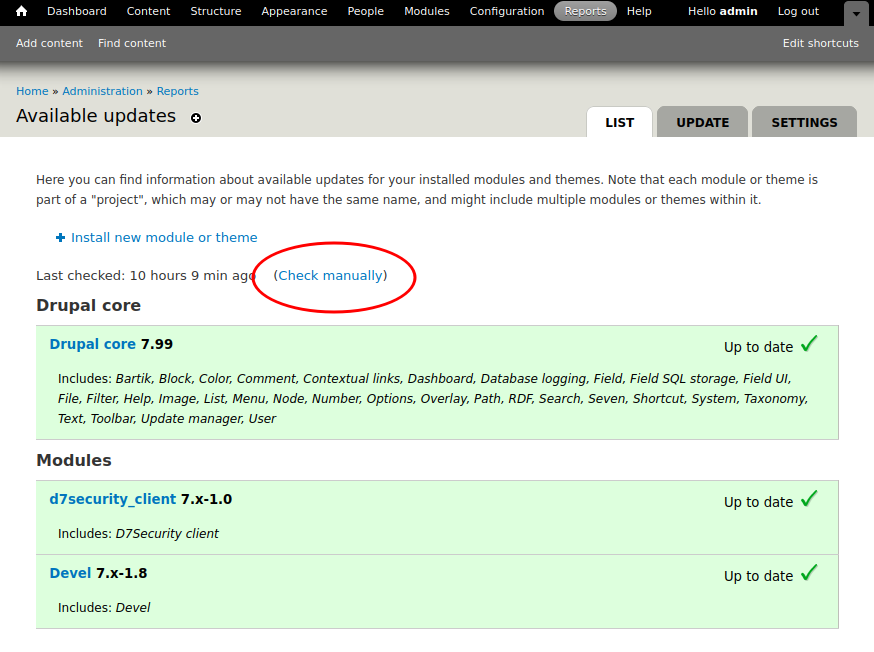Viewport: 874px width, 652px height.
Task: Open the Modules menu
Action: pos(426,11)
